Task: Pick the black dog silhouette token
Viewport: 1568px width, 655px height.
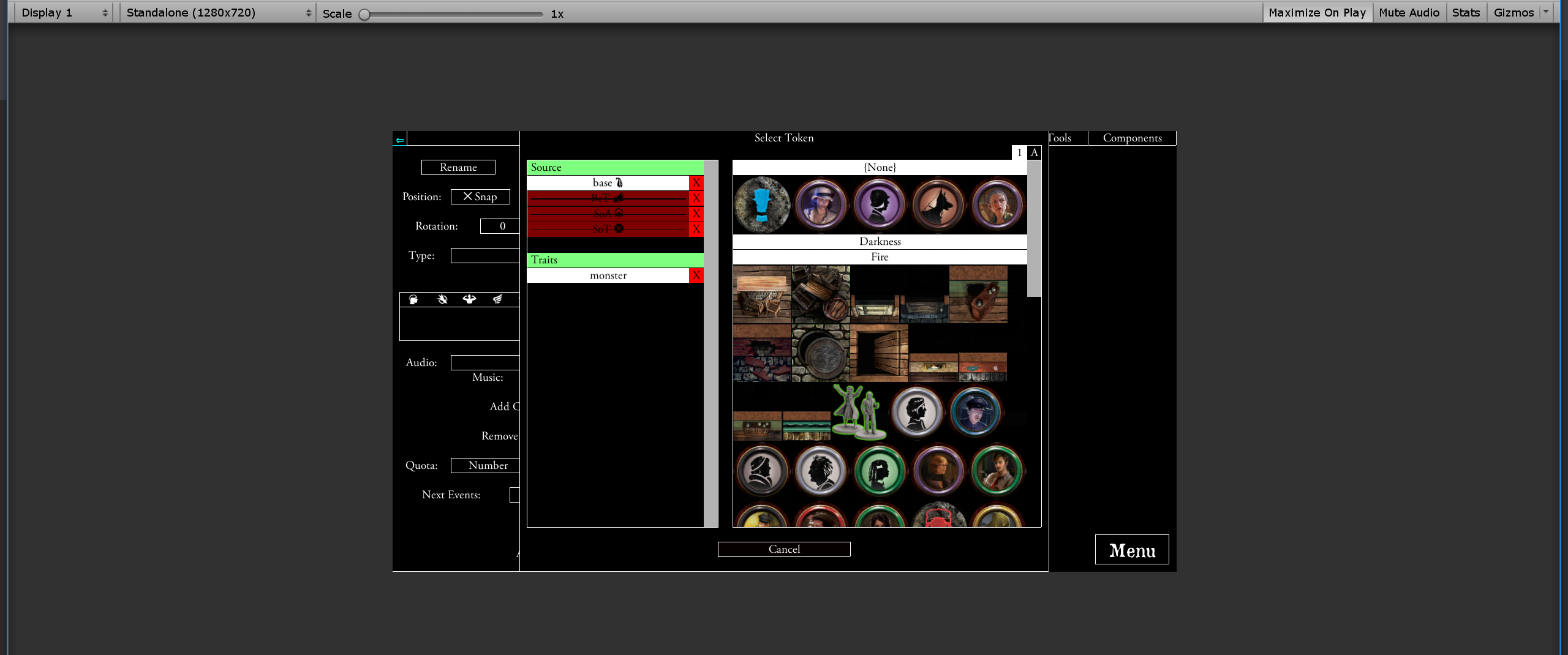Action: coord(938,204)
